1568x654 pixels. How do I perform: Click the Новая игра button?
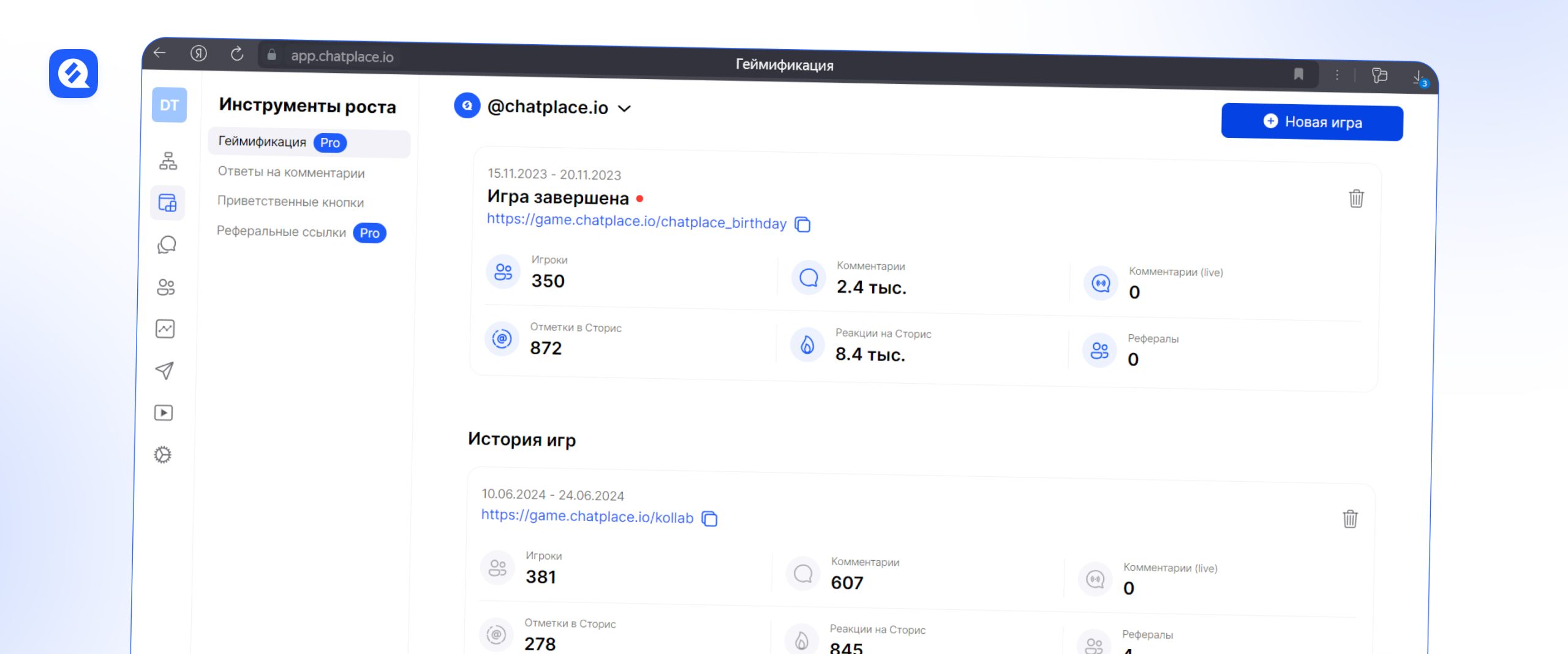point(1312,122)
